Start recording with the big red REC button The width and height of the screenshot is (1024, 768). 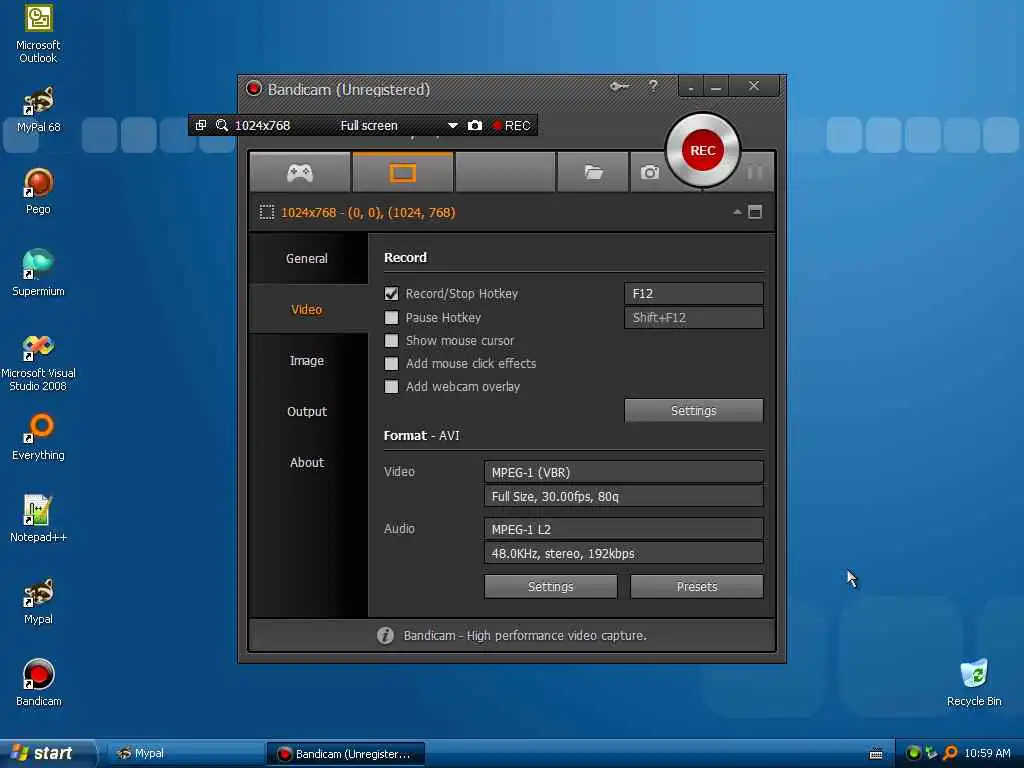click(703, 150)
